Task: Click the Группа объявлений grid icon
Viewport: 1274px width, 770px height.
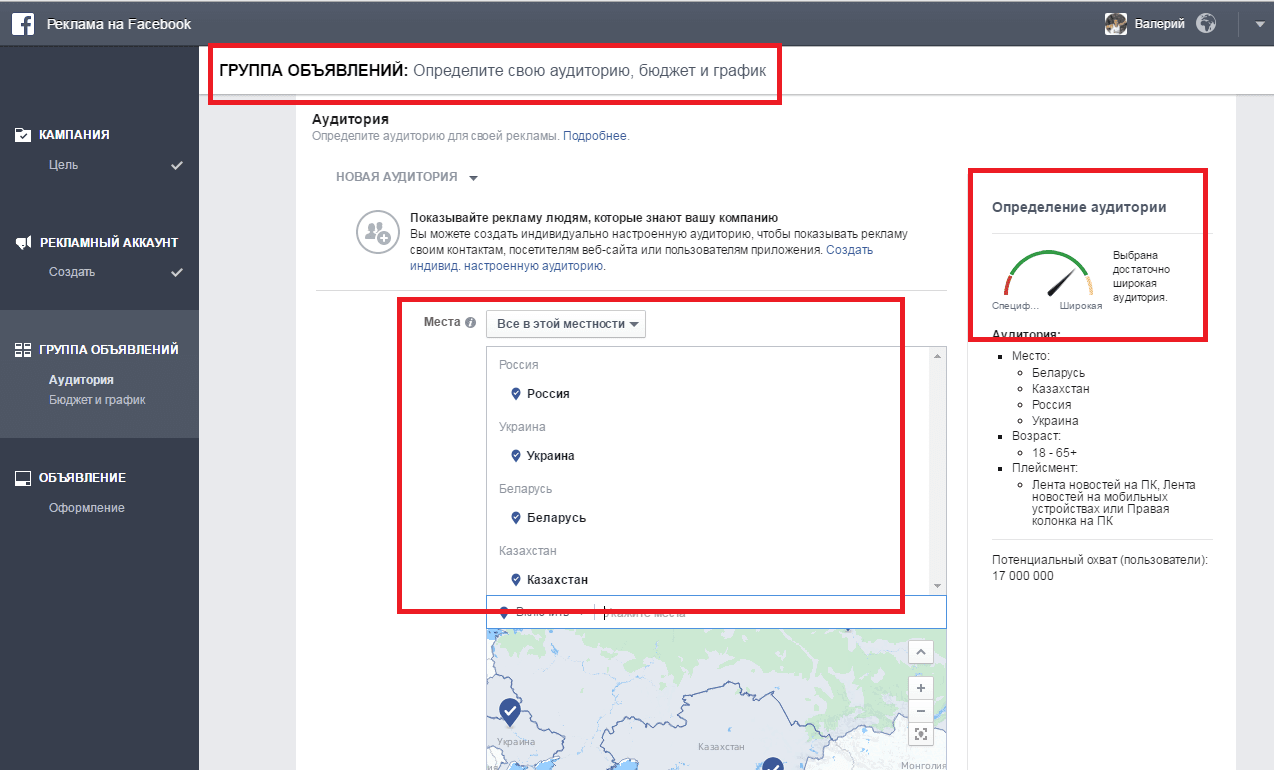Action: [22, 350]
